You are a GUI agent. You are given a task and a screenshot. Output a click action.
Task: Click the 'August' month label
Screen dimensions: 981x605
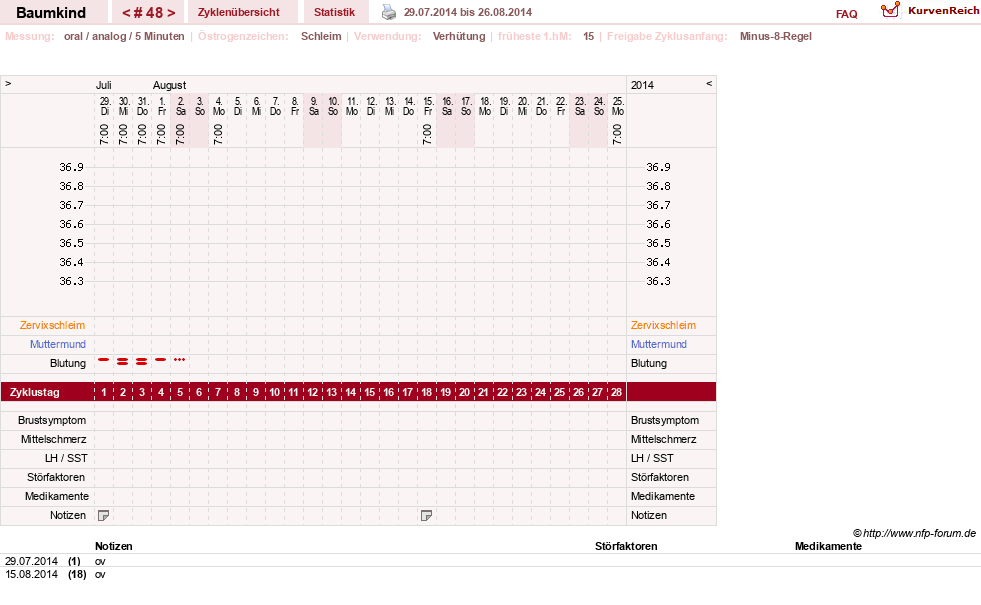pos(170,85)
